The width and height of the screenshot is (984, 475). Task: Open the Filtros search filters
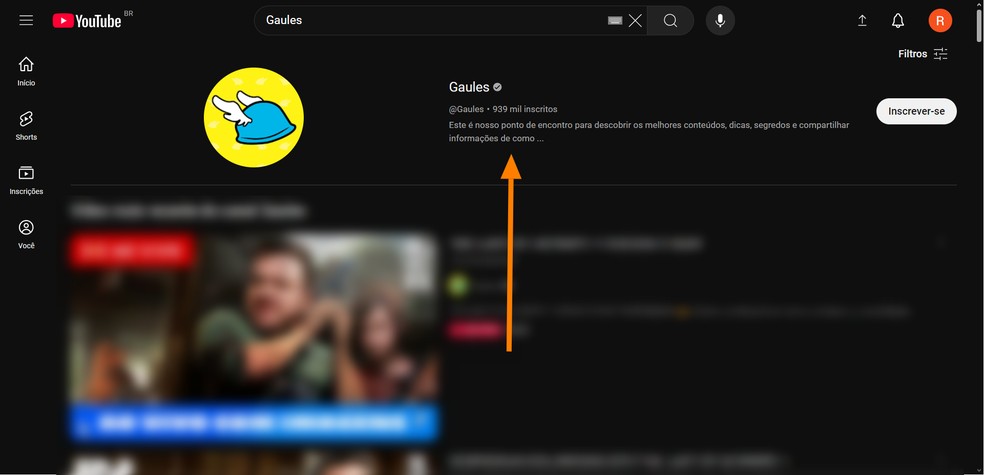922,54
